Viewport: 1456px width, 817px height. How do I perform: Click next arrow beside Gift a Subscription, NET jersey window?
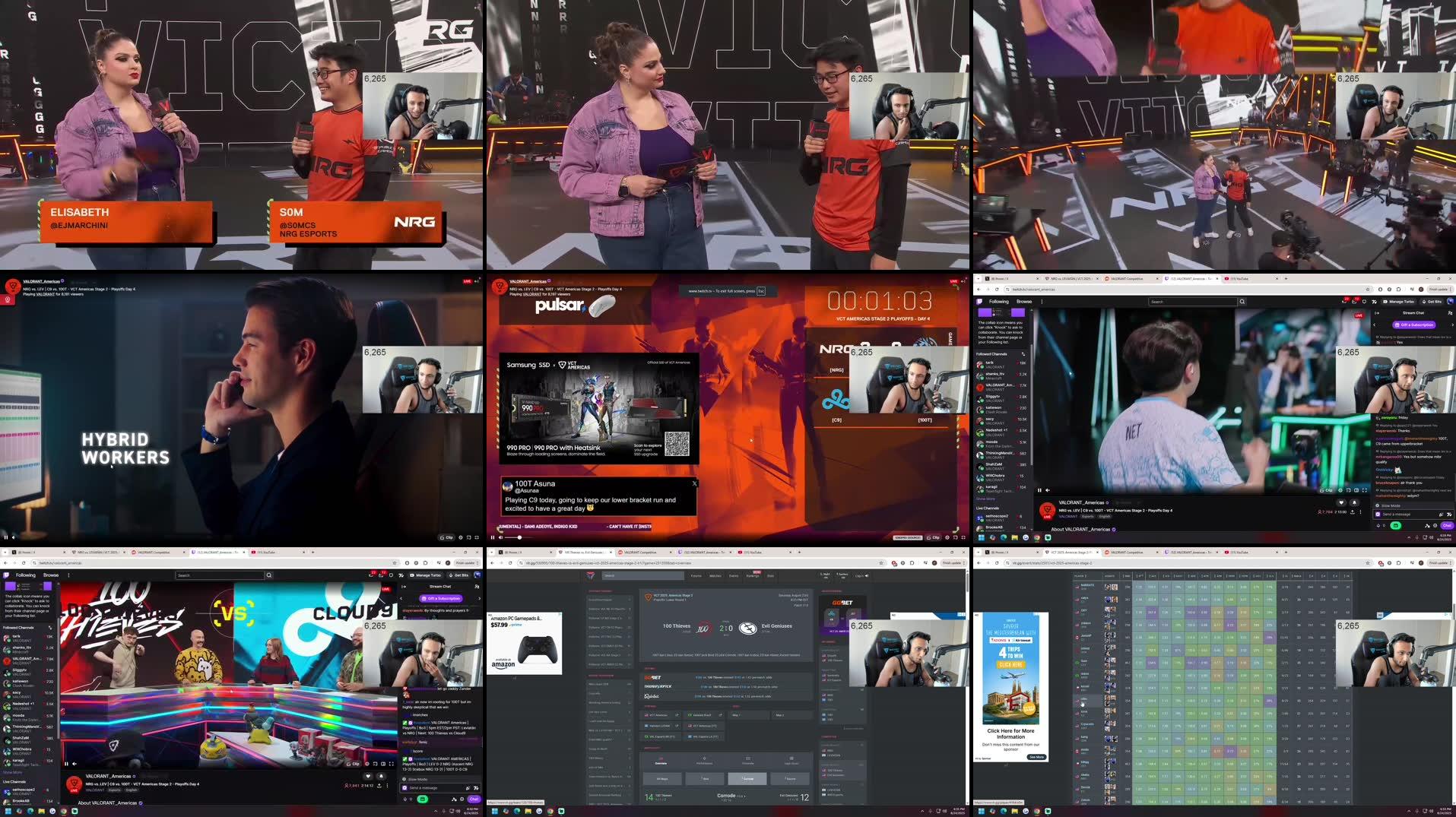1452,325
